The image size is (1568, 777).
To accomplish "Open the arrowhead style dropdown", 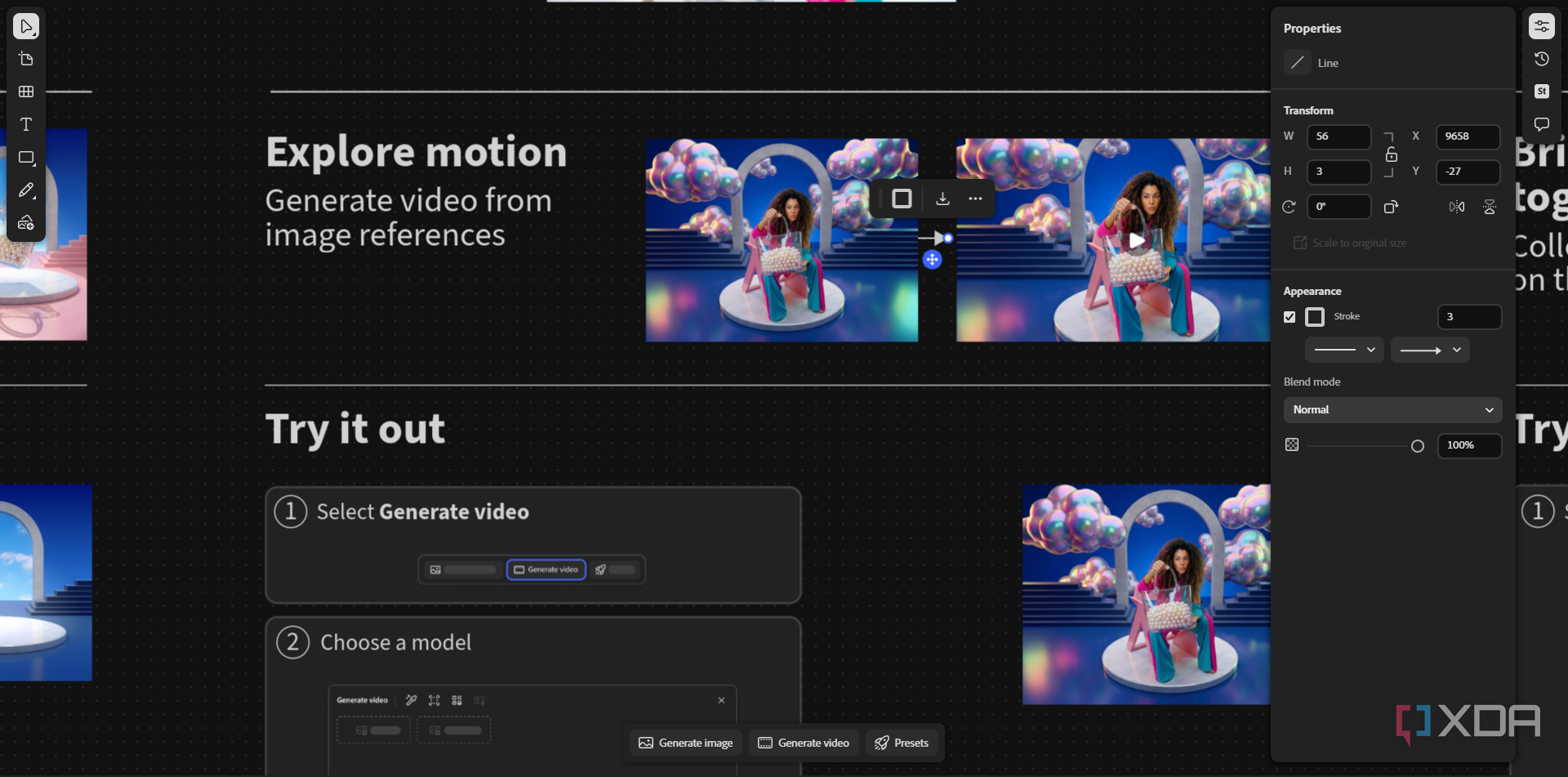I will click(x=1430, y=350).
